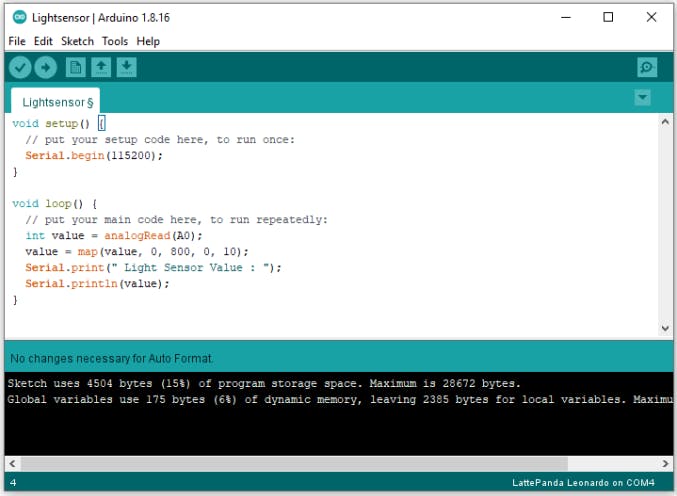Screen dimensions: 677x496
Task: Open the Edit menu
Action: click(x=43, y=41)
